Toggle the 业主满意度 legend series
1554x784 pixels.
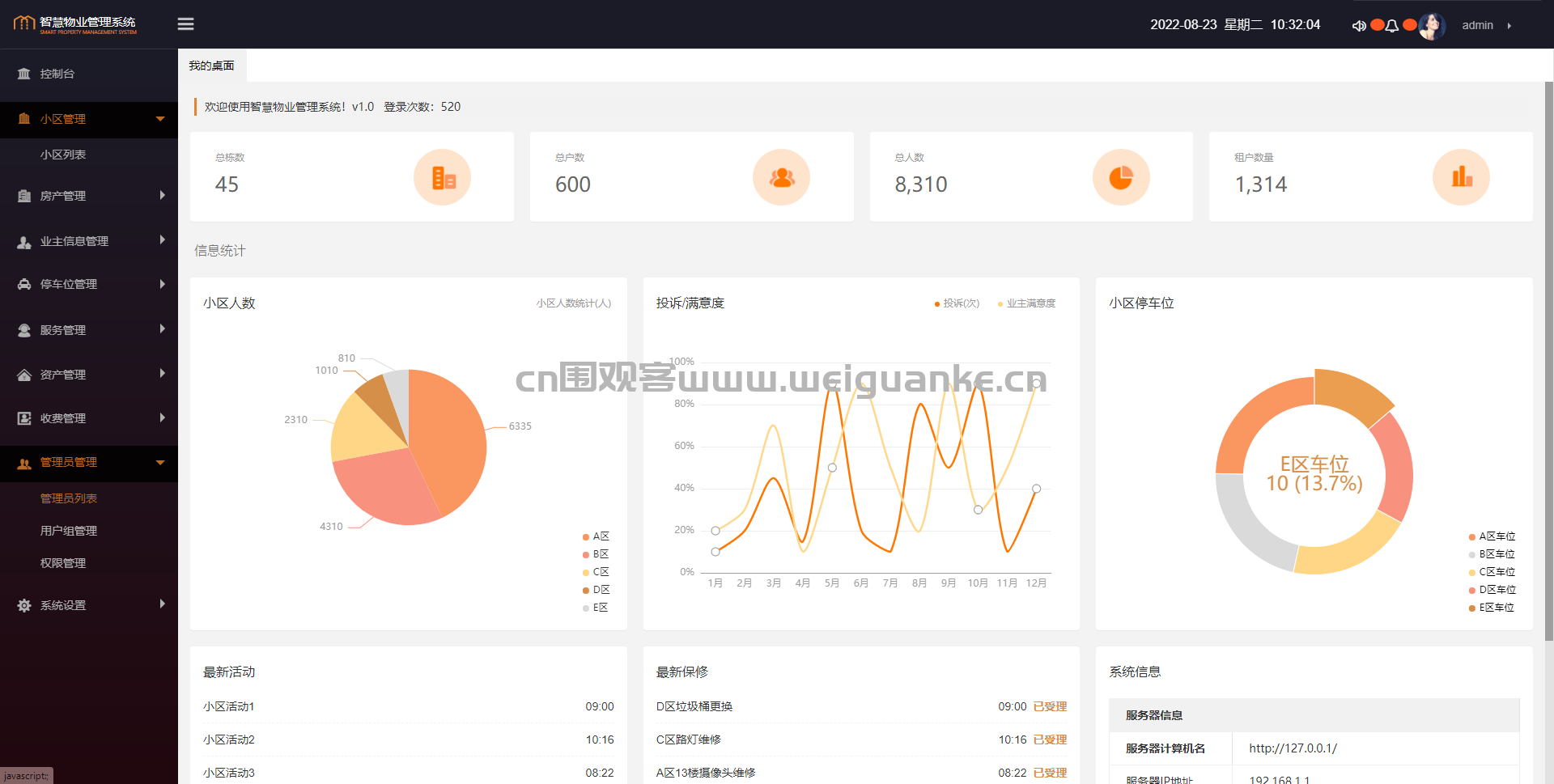pos(1026,303)
